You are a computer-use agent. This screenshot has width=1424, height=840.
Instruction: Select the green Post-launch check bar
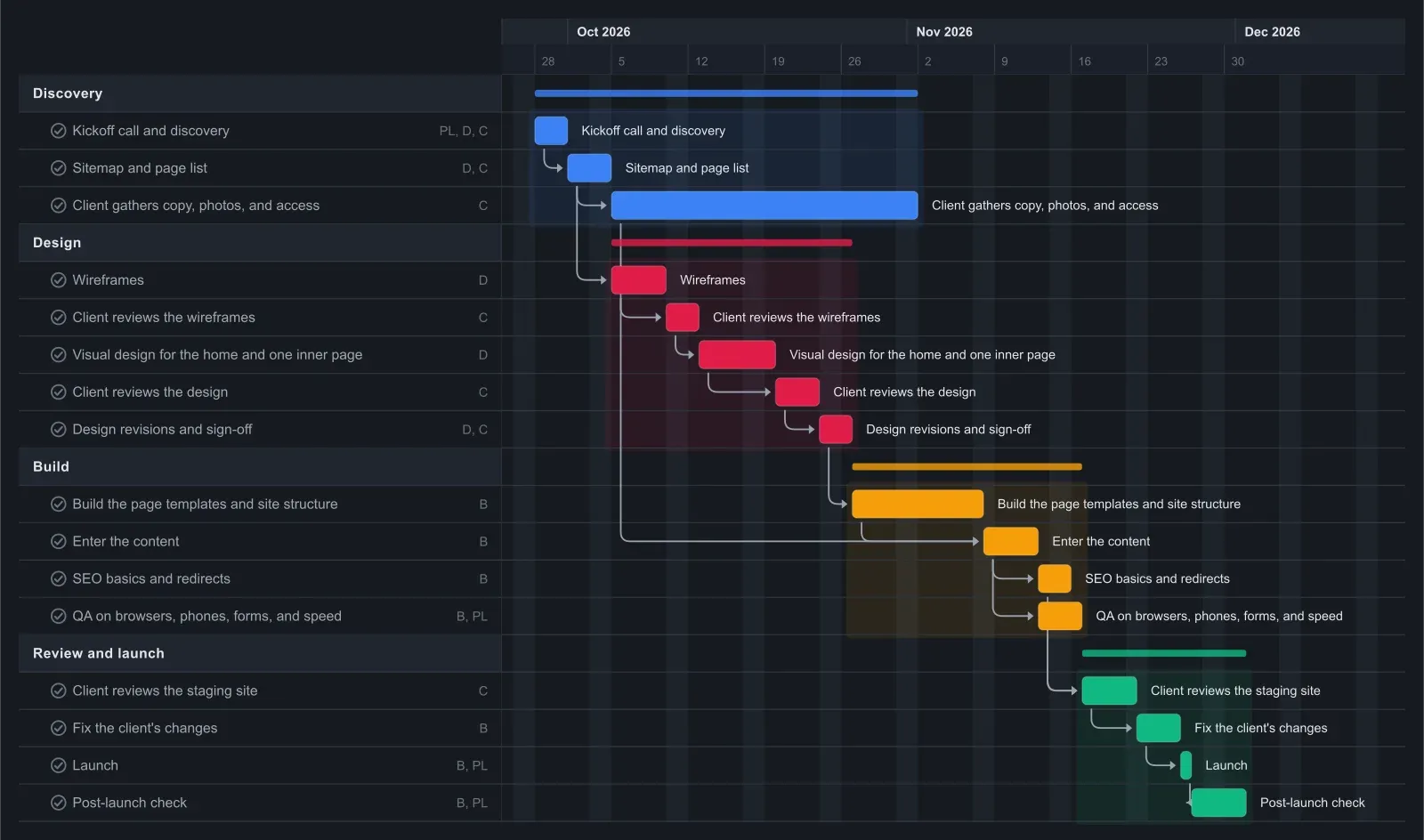coord(1218,803)
